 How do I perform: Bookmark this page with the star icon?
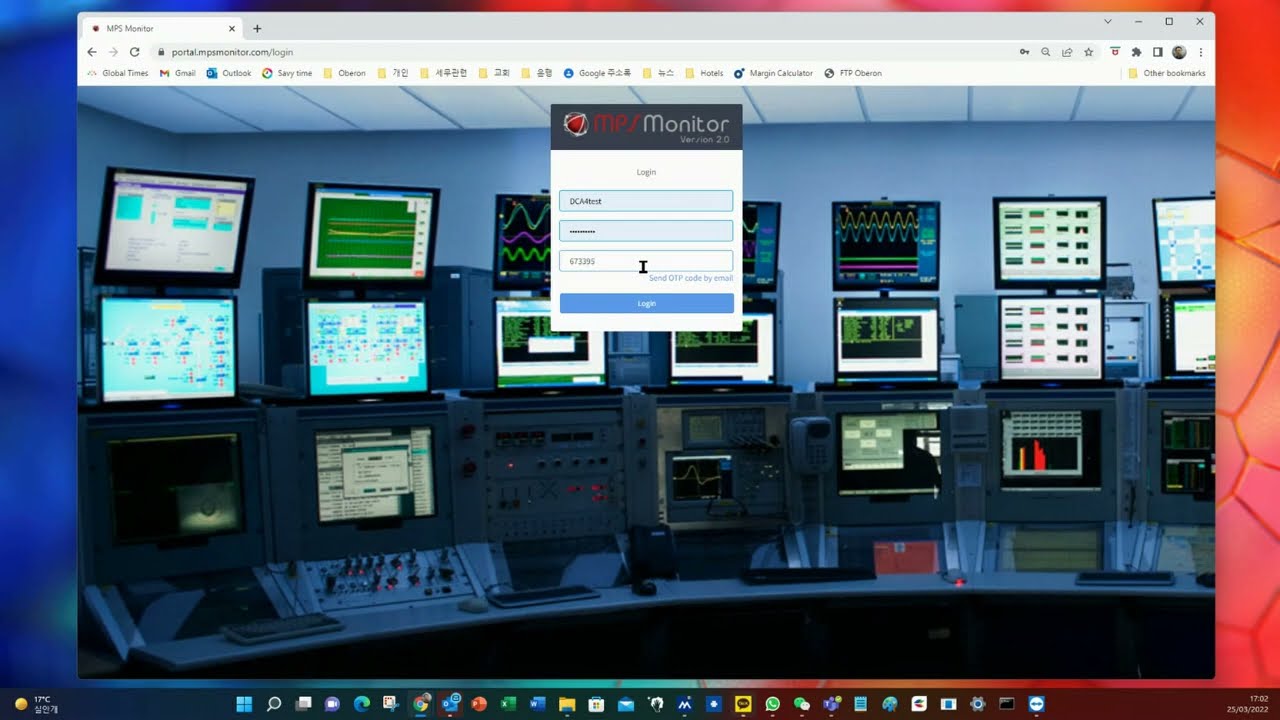click(x=1088, y=52)
